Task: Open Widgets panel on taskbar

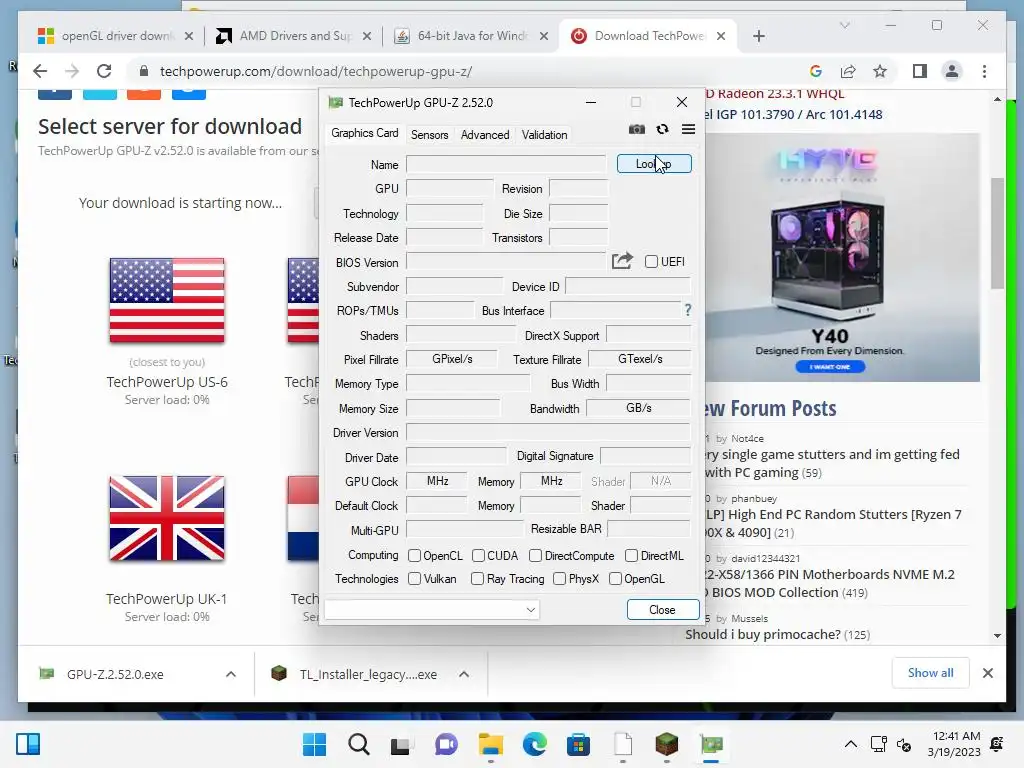Action: point(28,744)
